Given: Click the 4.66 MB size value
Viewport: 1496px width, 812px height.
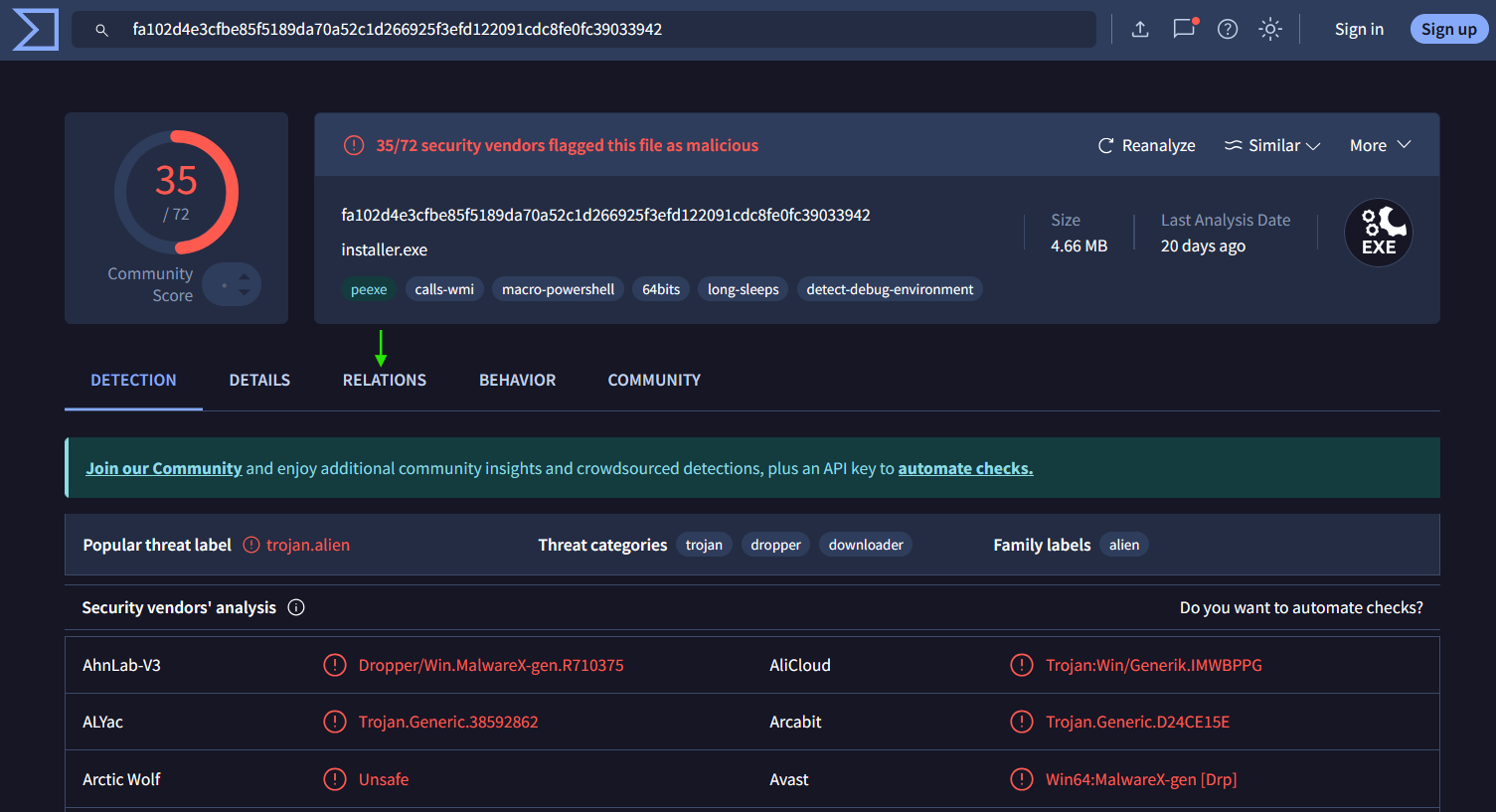Looking at the screenshot, I should pos(1079,245).
